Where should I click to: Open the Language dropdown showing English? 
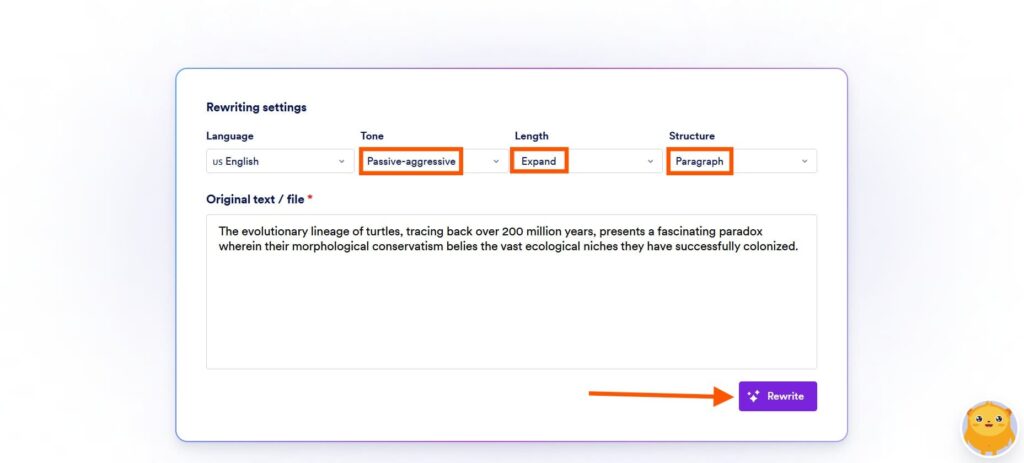pos(280,161)
